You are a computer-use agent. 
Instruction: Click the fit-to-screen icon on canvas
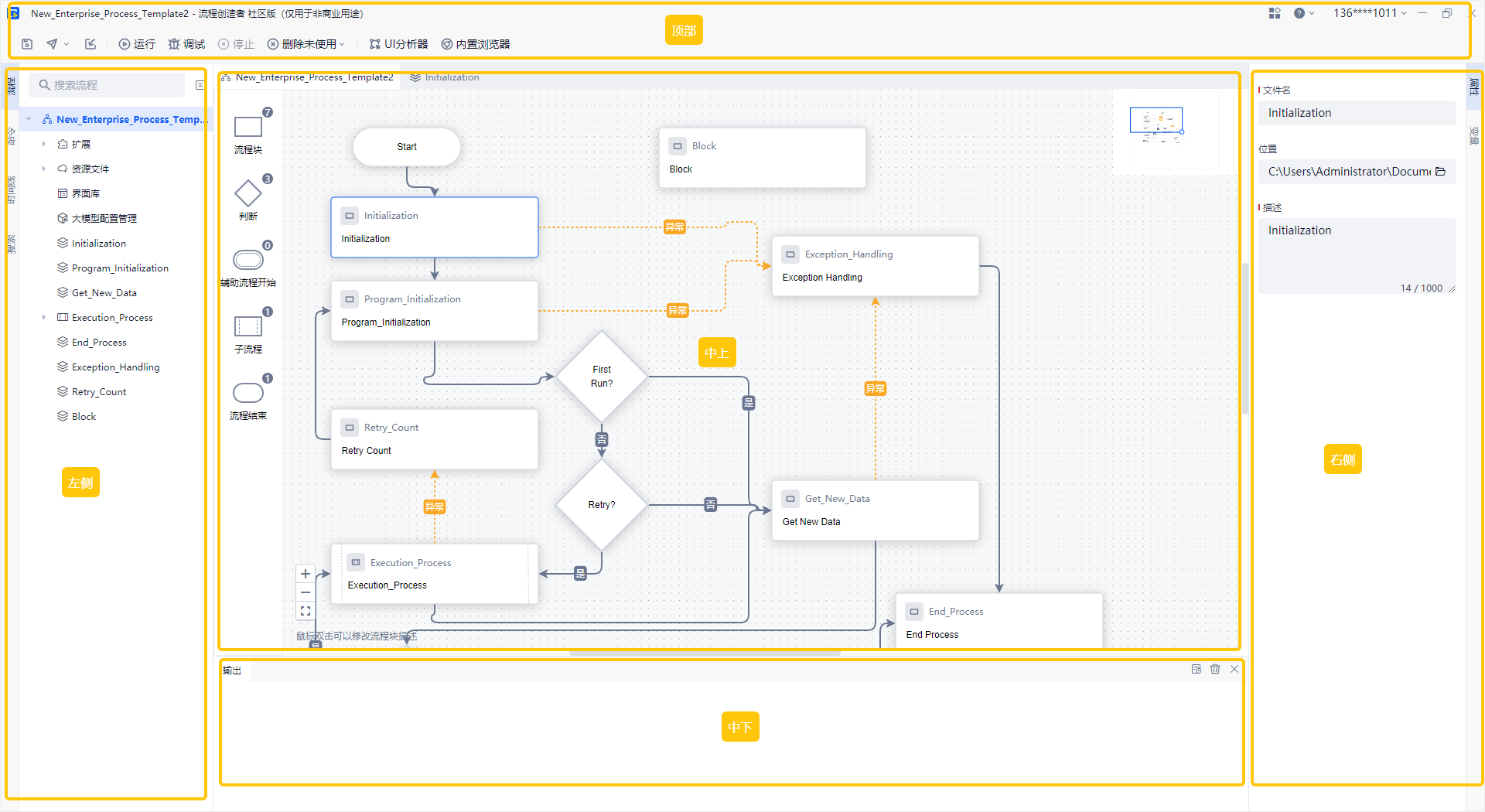(x=306, y=611)
